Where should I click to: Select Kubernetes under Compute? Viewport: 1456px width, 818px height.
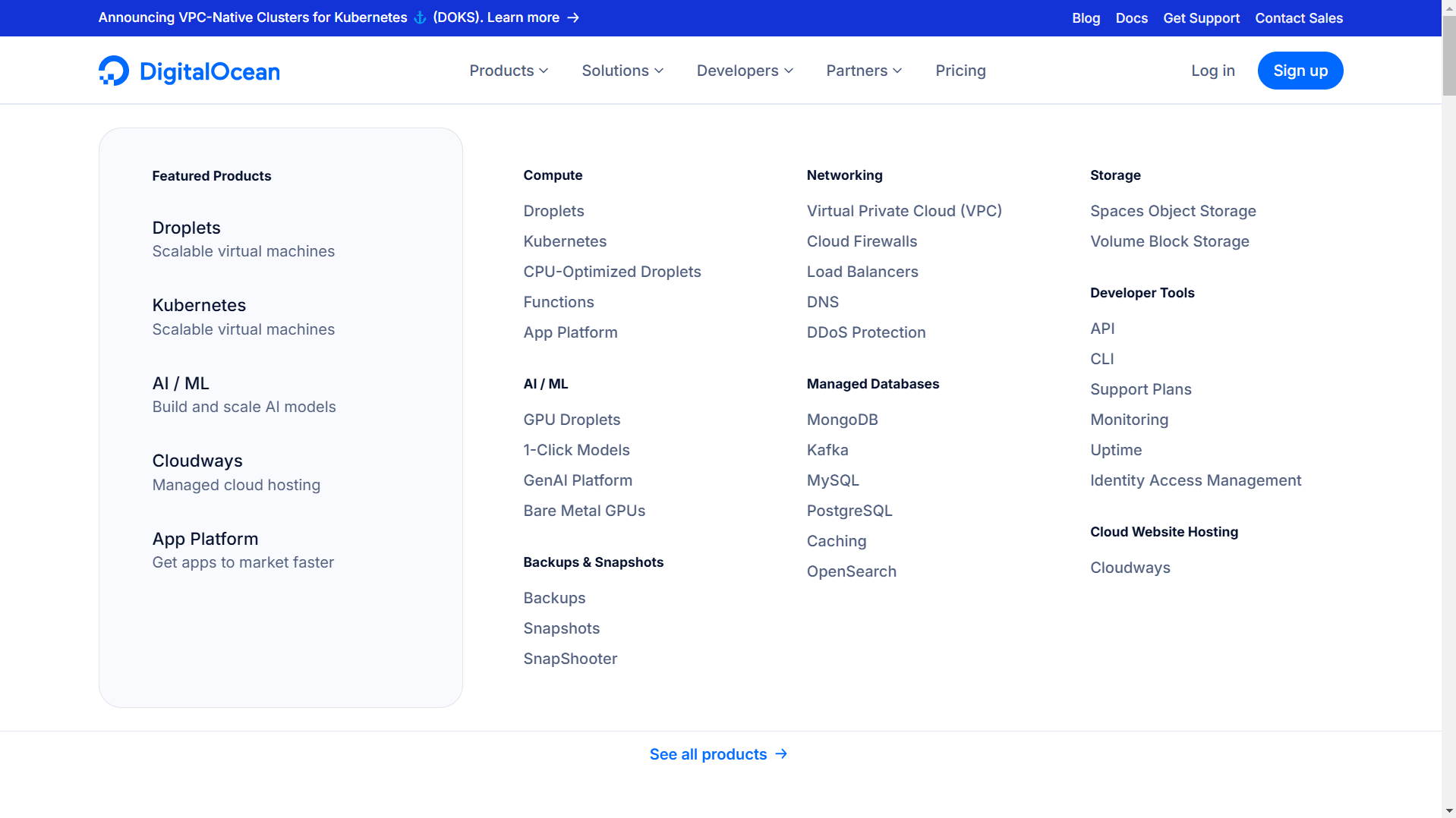(x=565, y=241)
